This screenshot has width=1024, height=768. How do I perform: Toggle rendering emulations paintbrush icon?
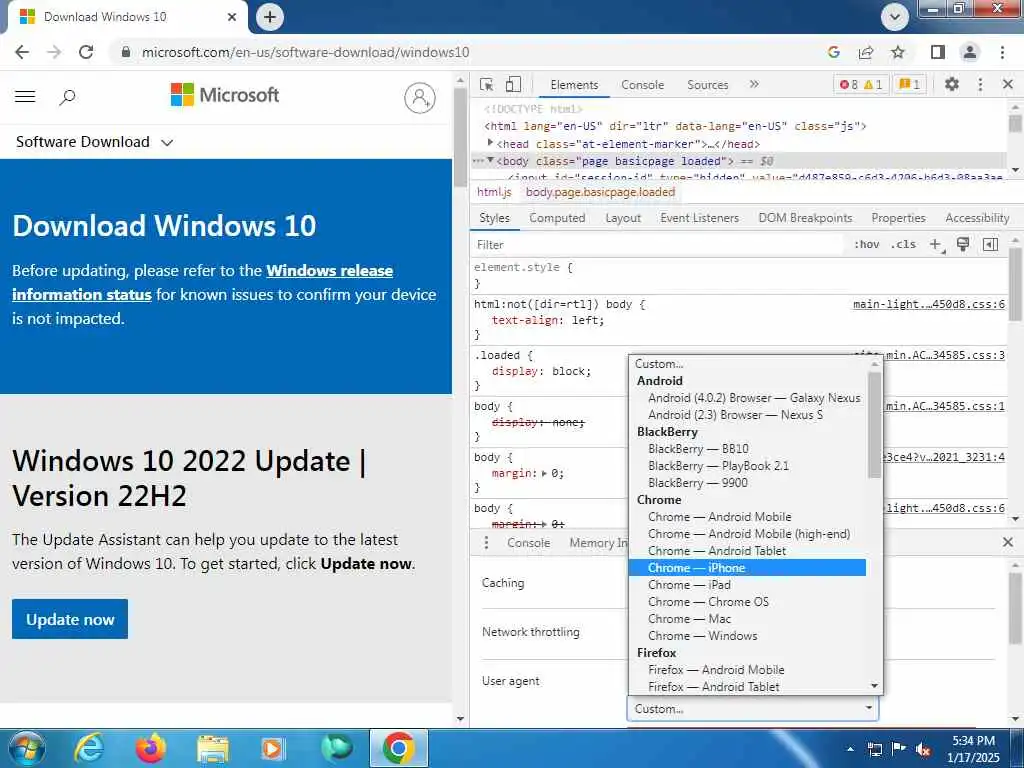(x=963, y=244)
